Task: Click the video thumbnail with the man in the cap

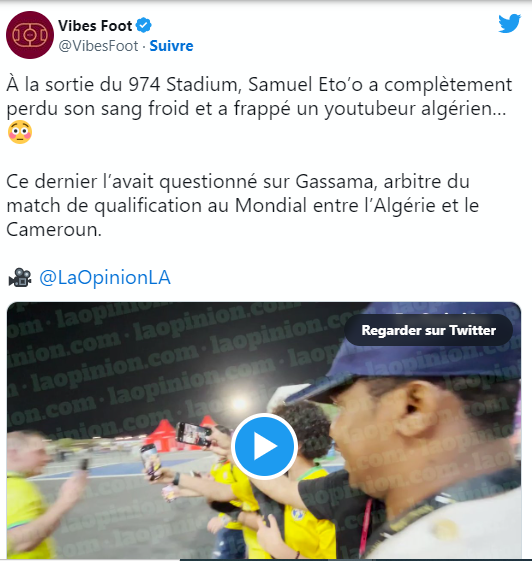Action: [x=264, y=430]
